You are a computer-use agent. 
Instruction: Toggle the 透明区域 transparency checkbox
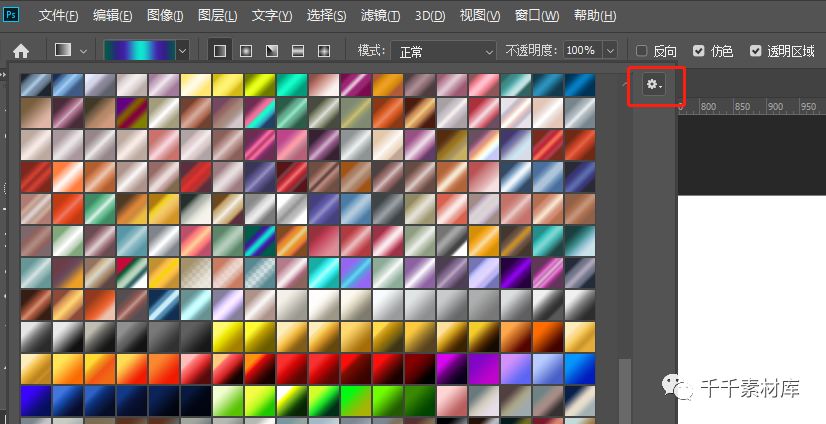click(755, 51)
